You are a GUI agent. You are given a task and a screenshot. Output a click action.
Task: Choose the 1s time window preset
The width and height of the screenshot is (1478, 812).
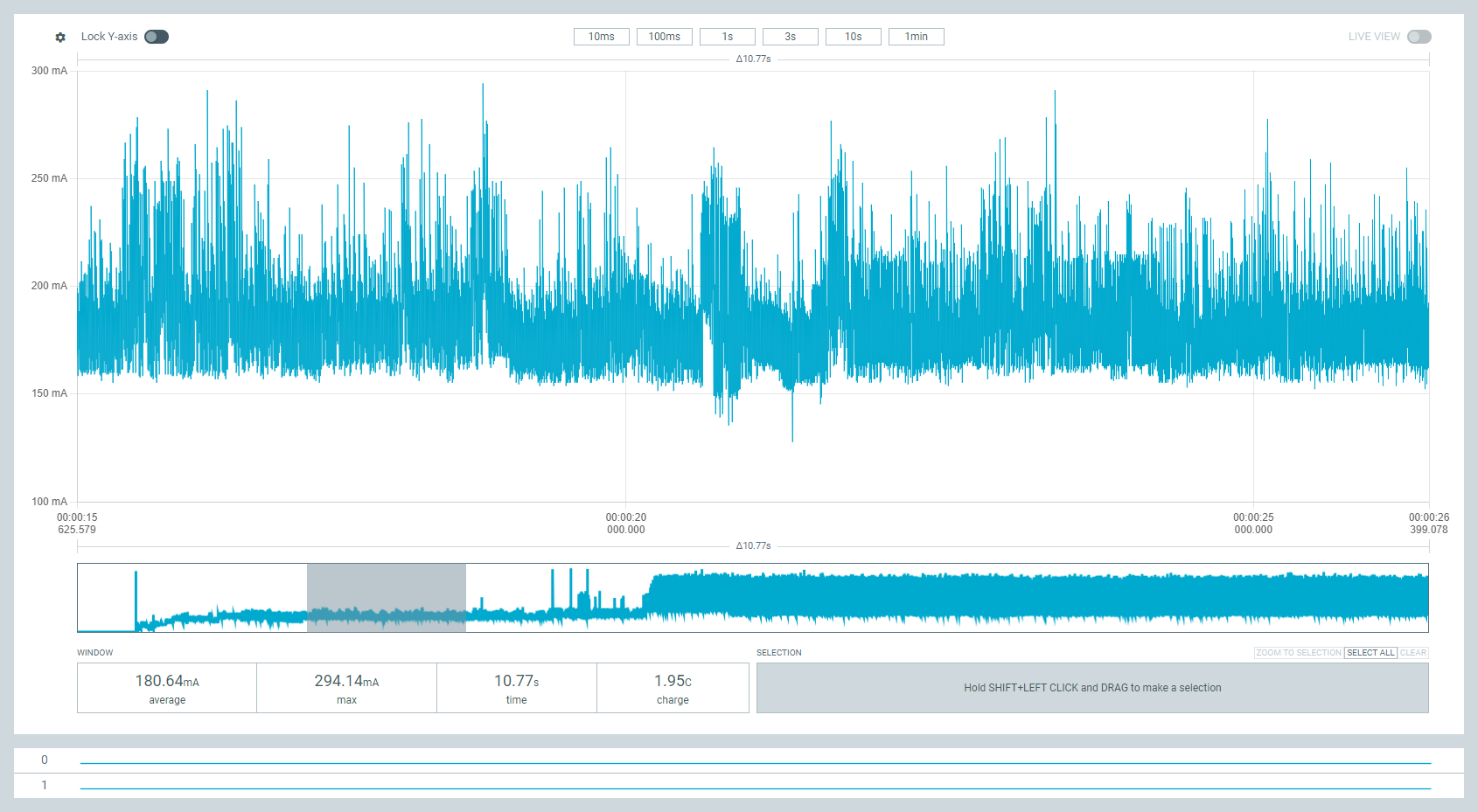click(727, 37)
